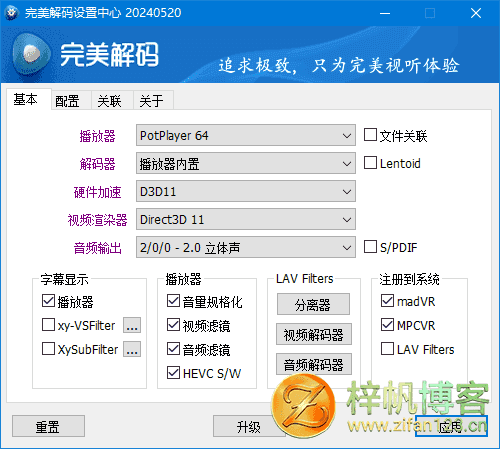500x449 pixels.
Task: Open xy-VSFilter settings ellipsis button
Action: [132, 325]
